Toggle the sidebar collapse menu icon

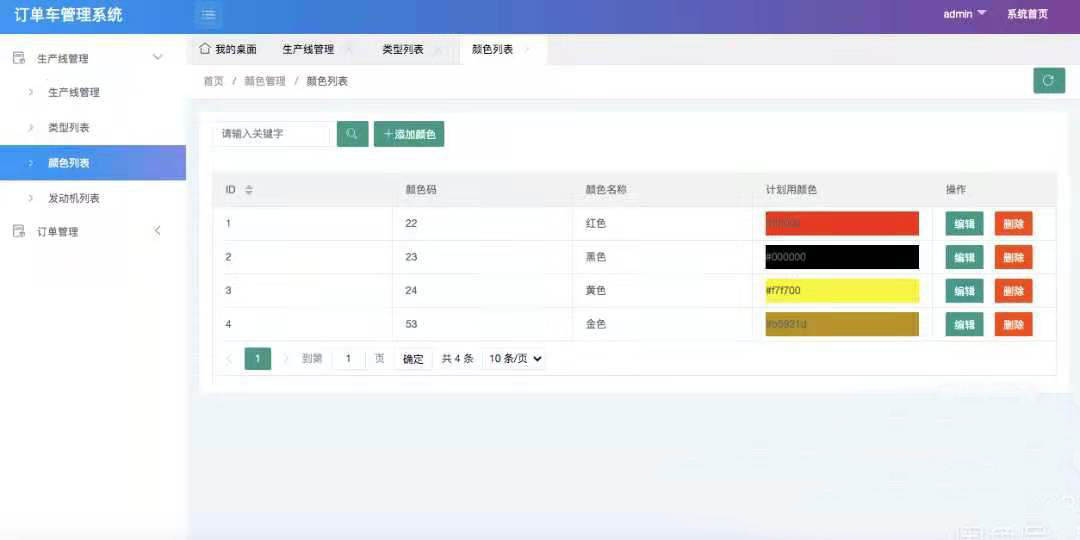(x=208, y=15)
